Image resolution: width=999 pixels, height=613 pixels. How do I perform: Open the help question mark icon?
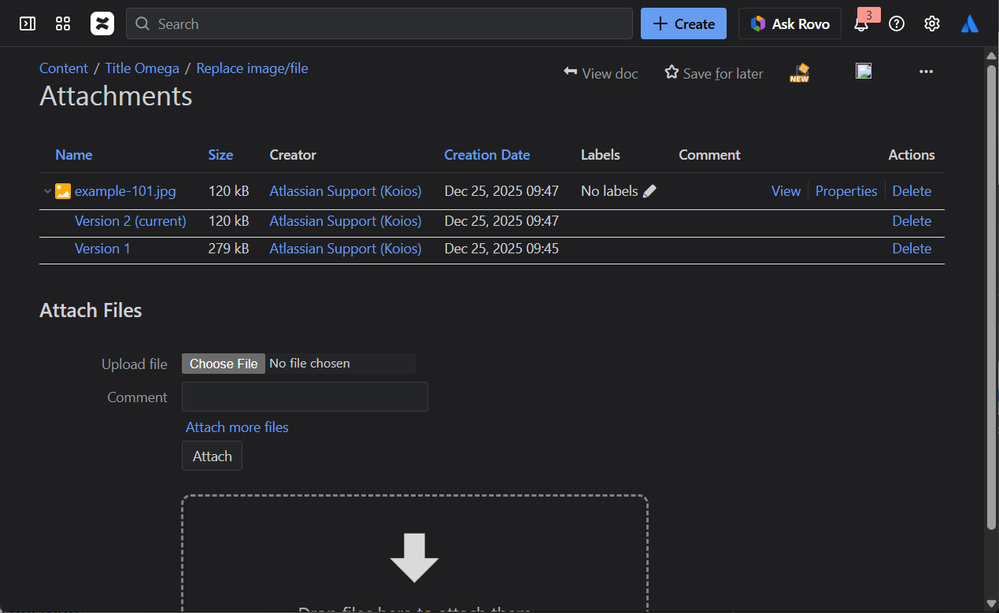coord(897,24)
